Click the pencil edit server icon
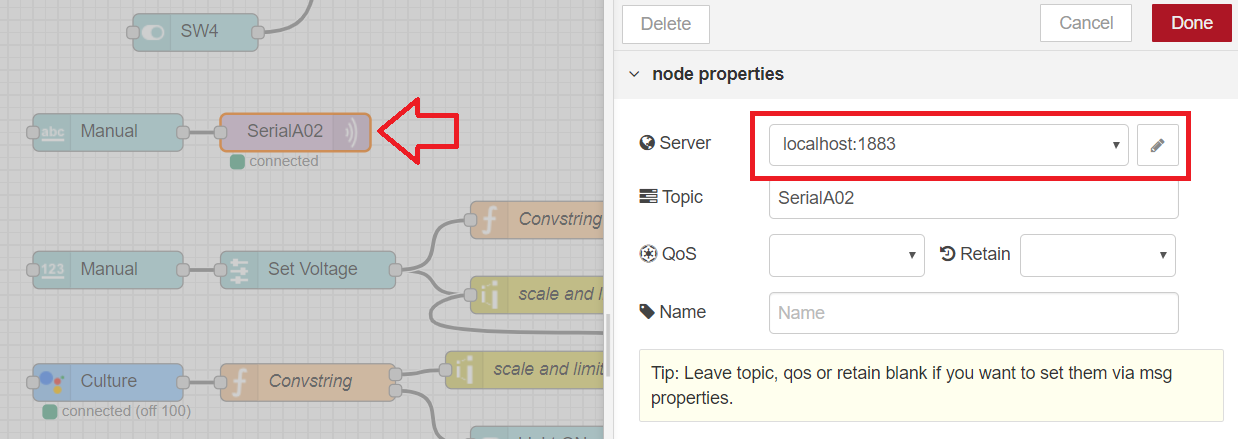Screen dimensions: 1239x439 (x=1158, y=145)
